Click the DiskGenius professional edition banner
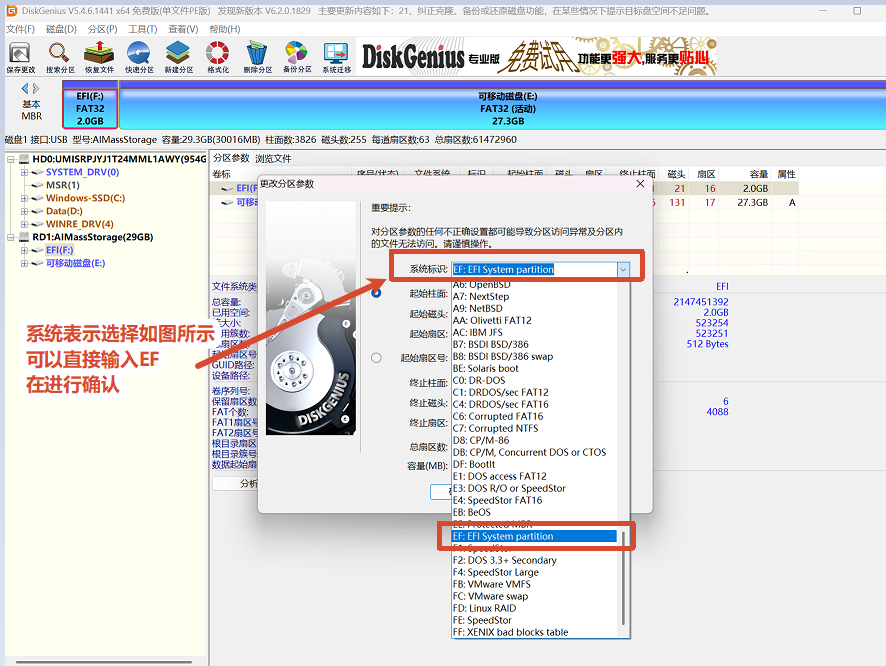Image resolution: width=886 pixels, height=666 pixels. 536,56
